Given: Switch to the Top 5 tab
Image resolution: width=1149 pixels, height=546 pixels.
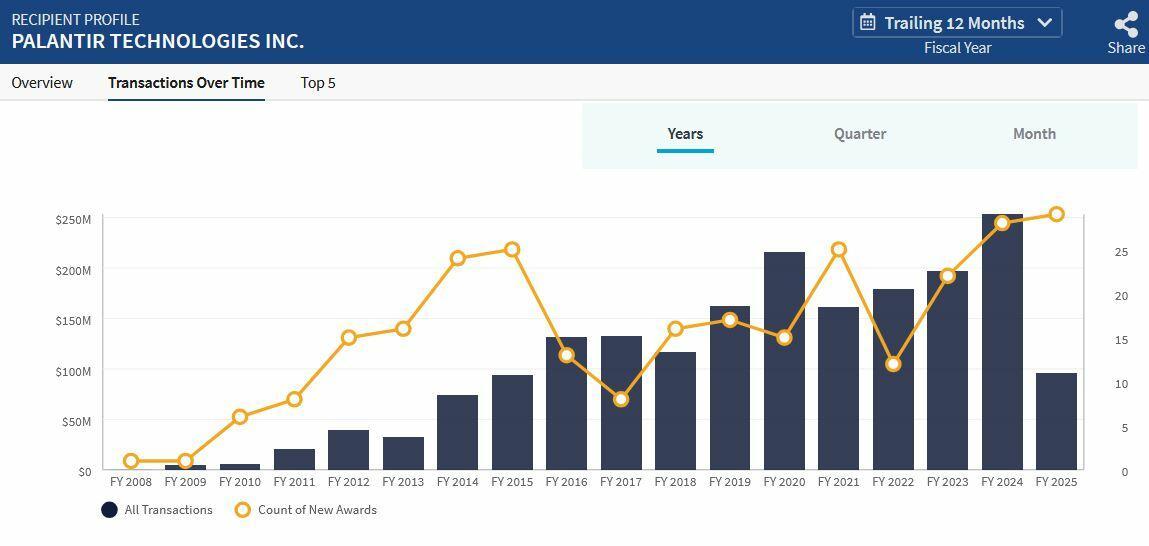Looking at the screenshot, I should click(318, 83).
